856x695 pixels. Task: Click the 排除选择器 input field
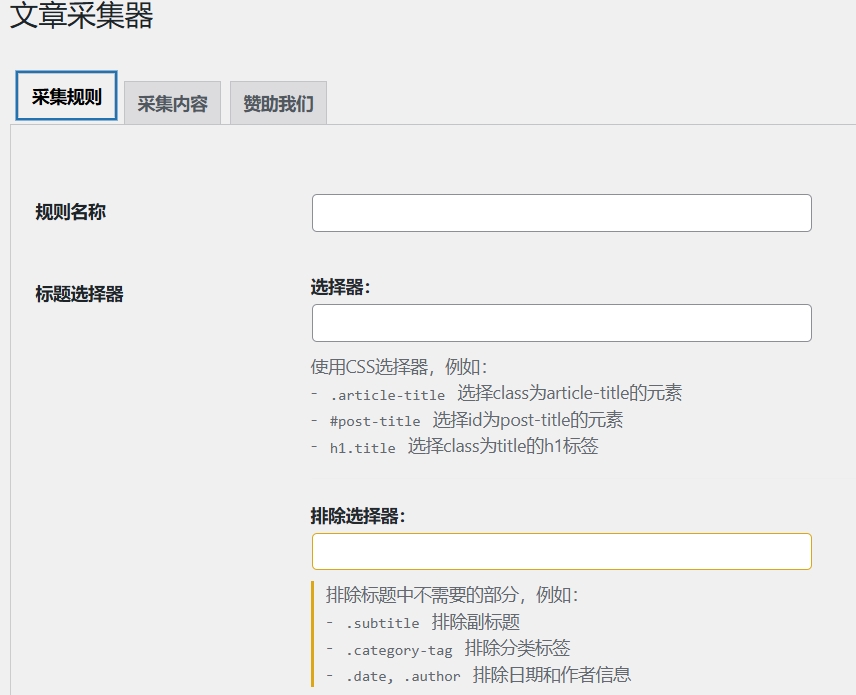[x=562, y=551]
